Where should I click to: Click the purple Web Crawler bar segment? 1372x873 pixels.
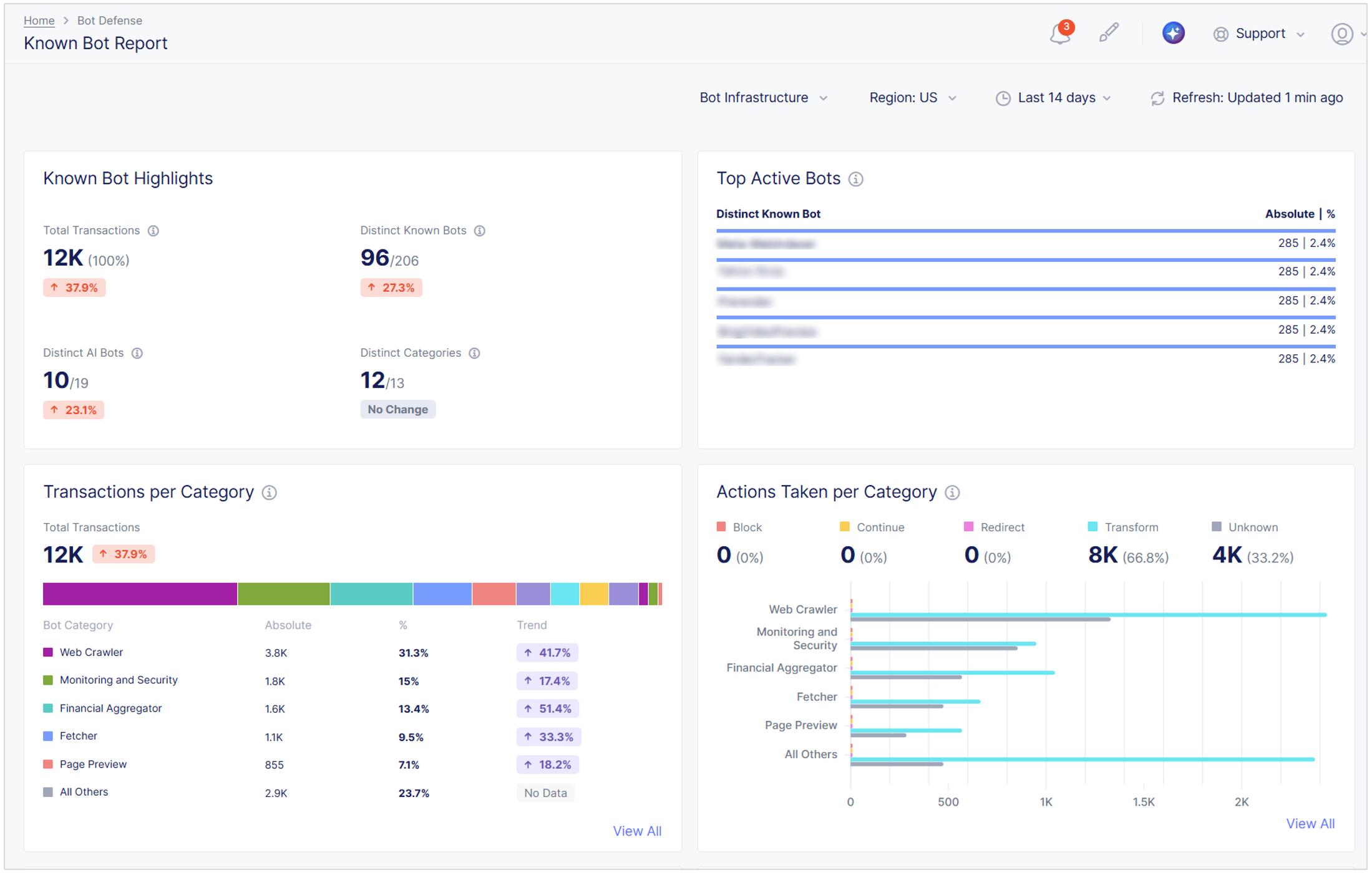click(x=140, y=594)
